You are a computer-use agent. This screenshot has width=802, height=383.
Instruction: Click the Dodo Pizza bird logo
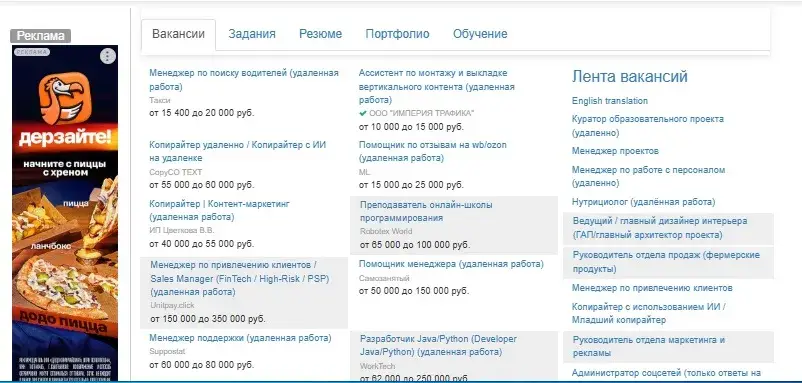(x=64, y=98)
